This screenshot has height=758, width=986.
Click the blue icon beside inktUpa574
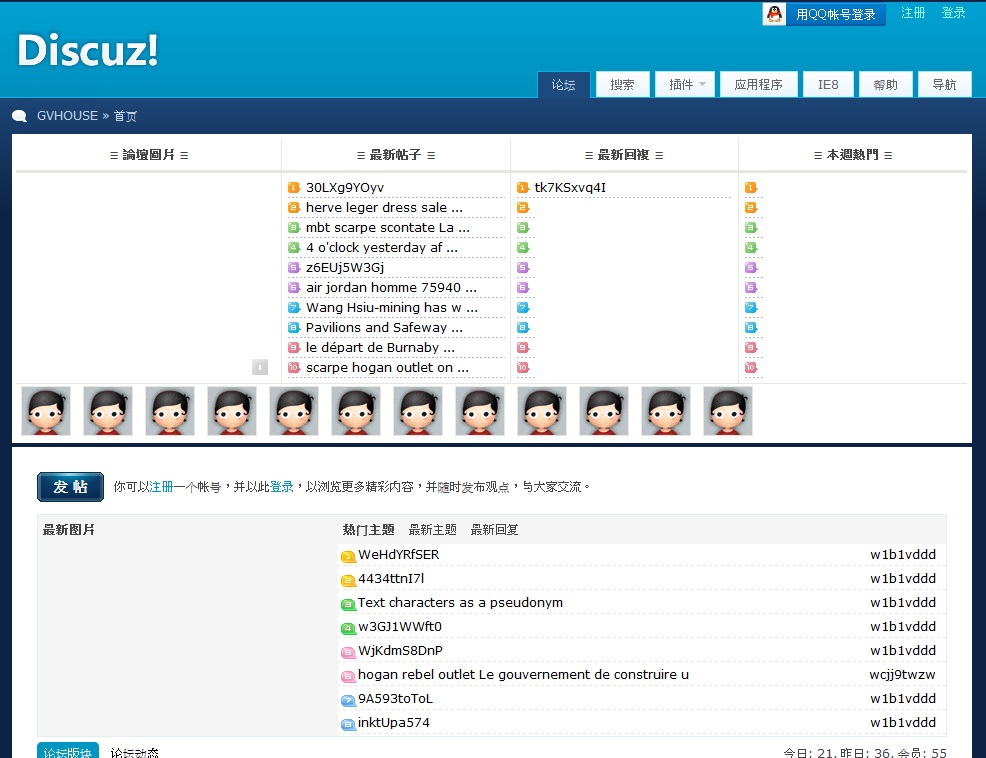click(x=348, y=724)
